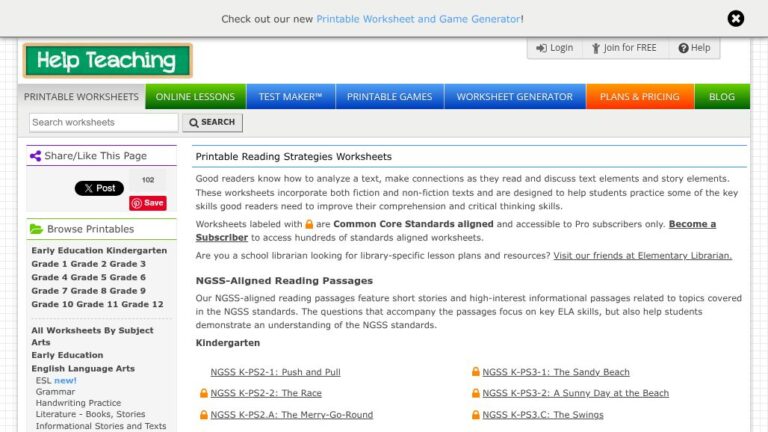Select Grade 5 in Browse Printables
768x432 pixels.
coord(89,277)
